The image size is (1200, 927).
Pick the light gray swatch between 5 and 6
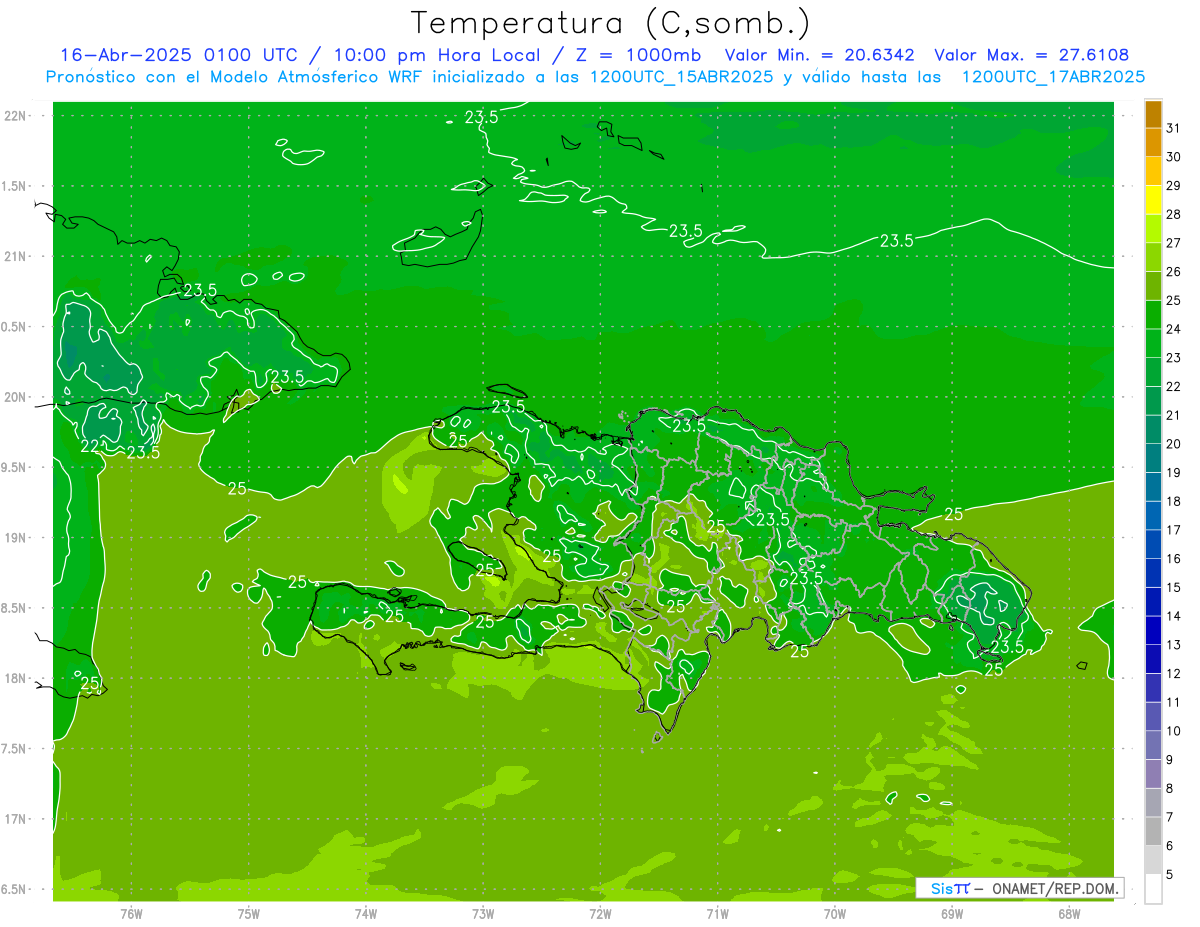point(1153,860)
